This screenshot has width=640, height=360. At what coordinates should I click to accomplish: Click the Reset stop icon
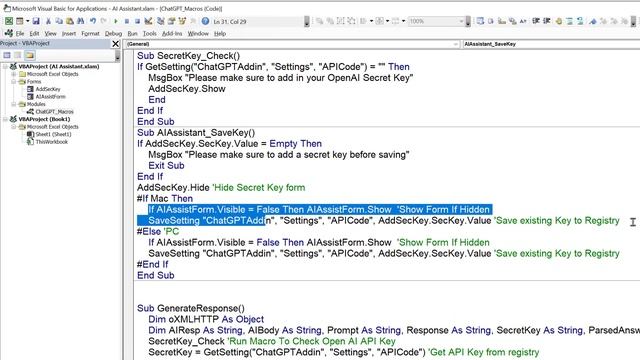pos(138,21)
